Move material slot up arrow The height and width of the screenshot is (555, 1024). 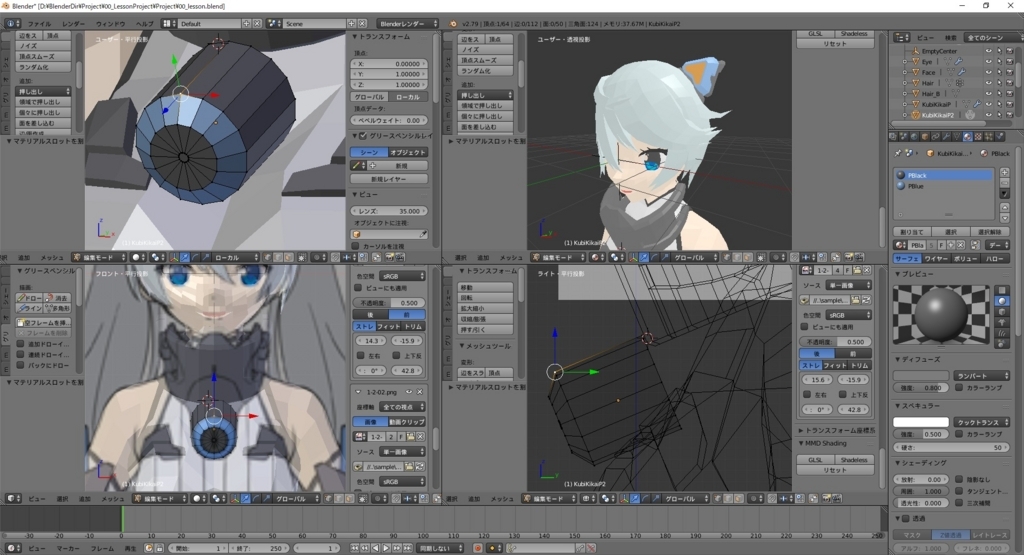[x=1004, y=207]
